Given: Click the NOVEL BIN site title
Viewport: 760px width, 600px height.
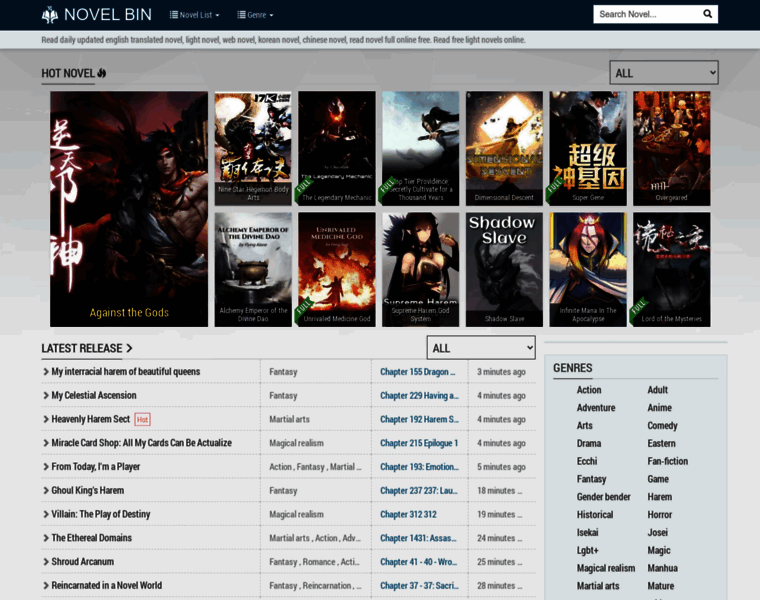Looking at the screenshot, I should click(108, 15).
